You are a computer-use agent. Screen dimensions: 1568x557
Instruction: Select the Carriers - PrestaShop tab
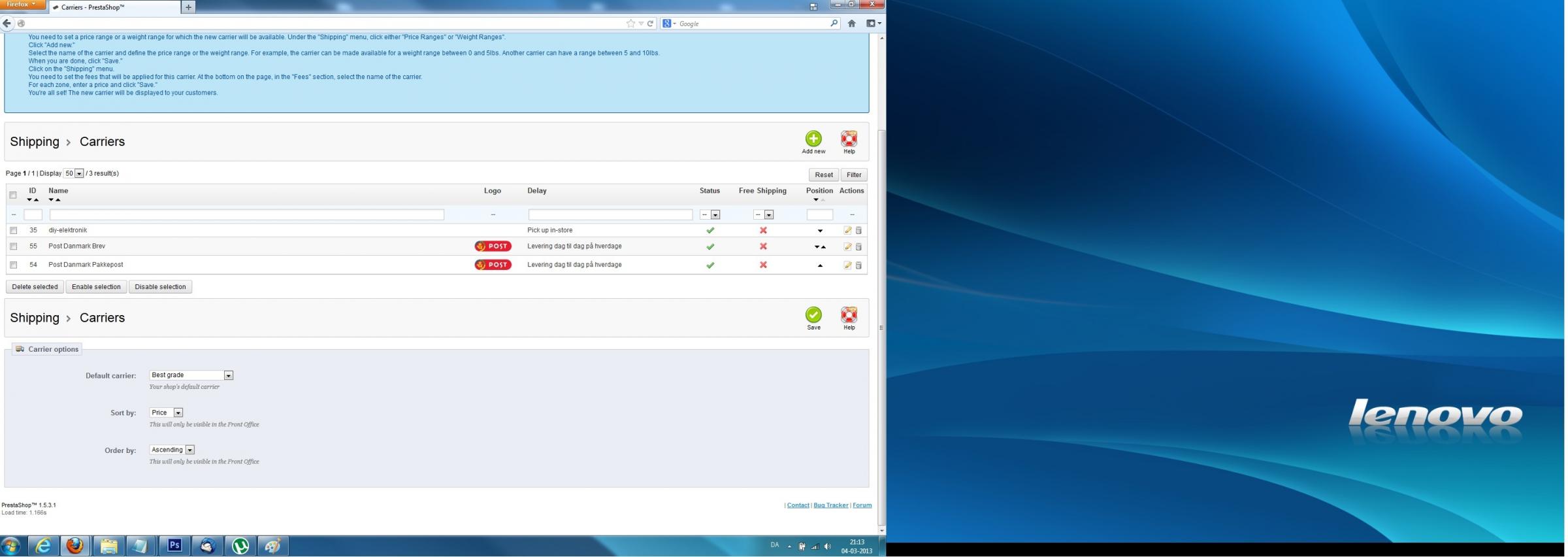point(114,7)
